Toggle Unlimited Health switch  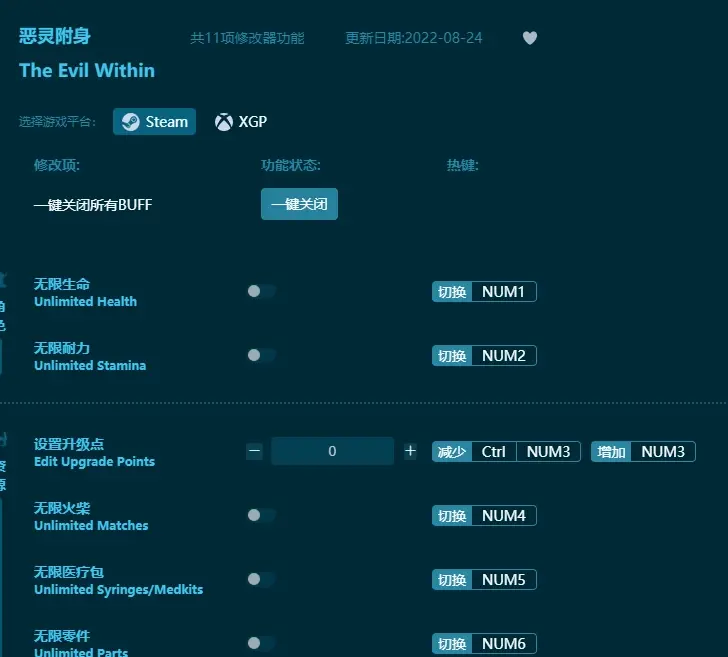tap(261, 291)
